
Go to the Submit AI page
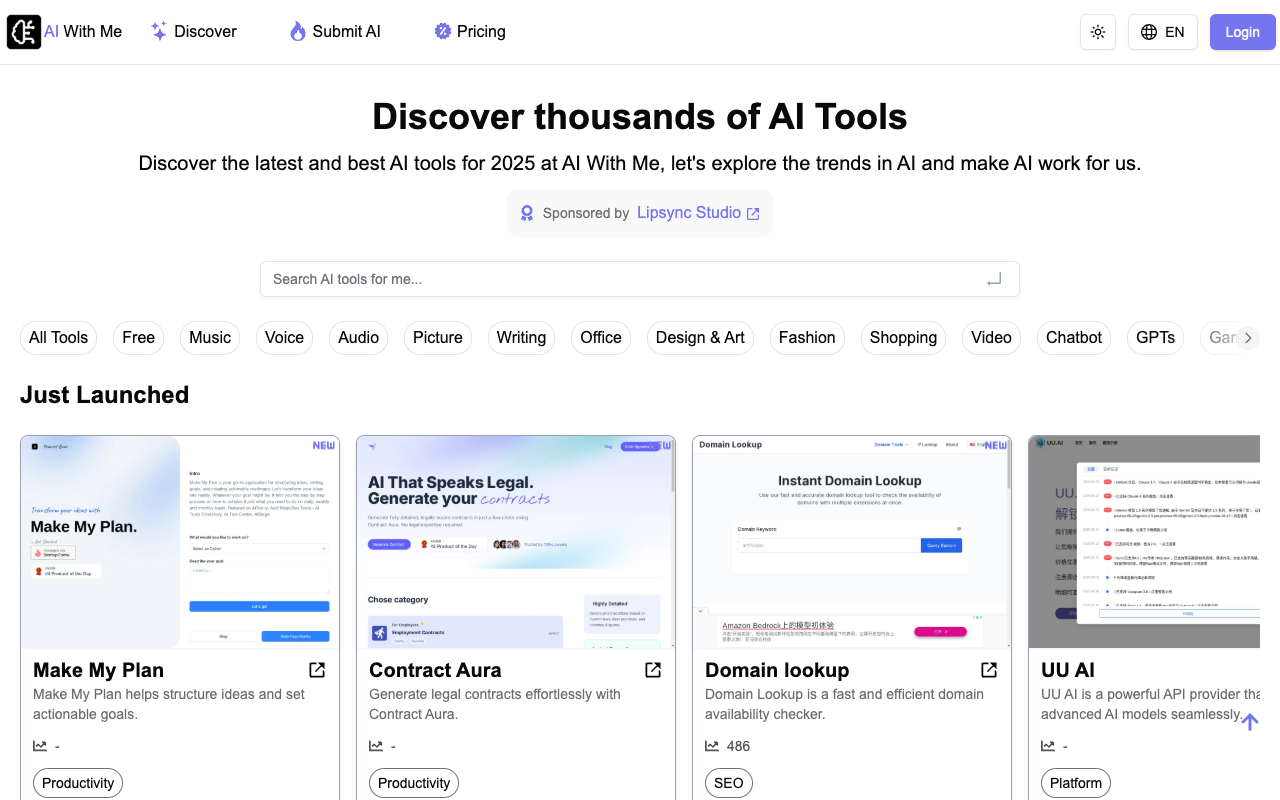[335, 32]
